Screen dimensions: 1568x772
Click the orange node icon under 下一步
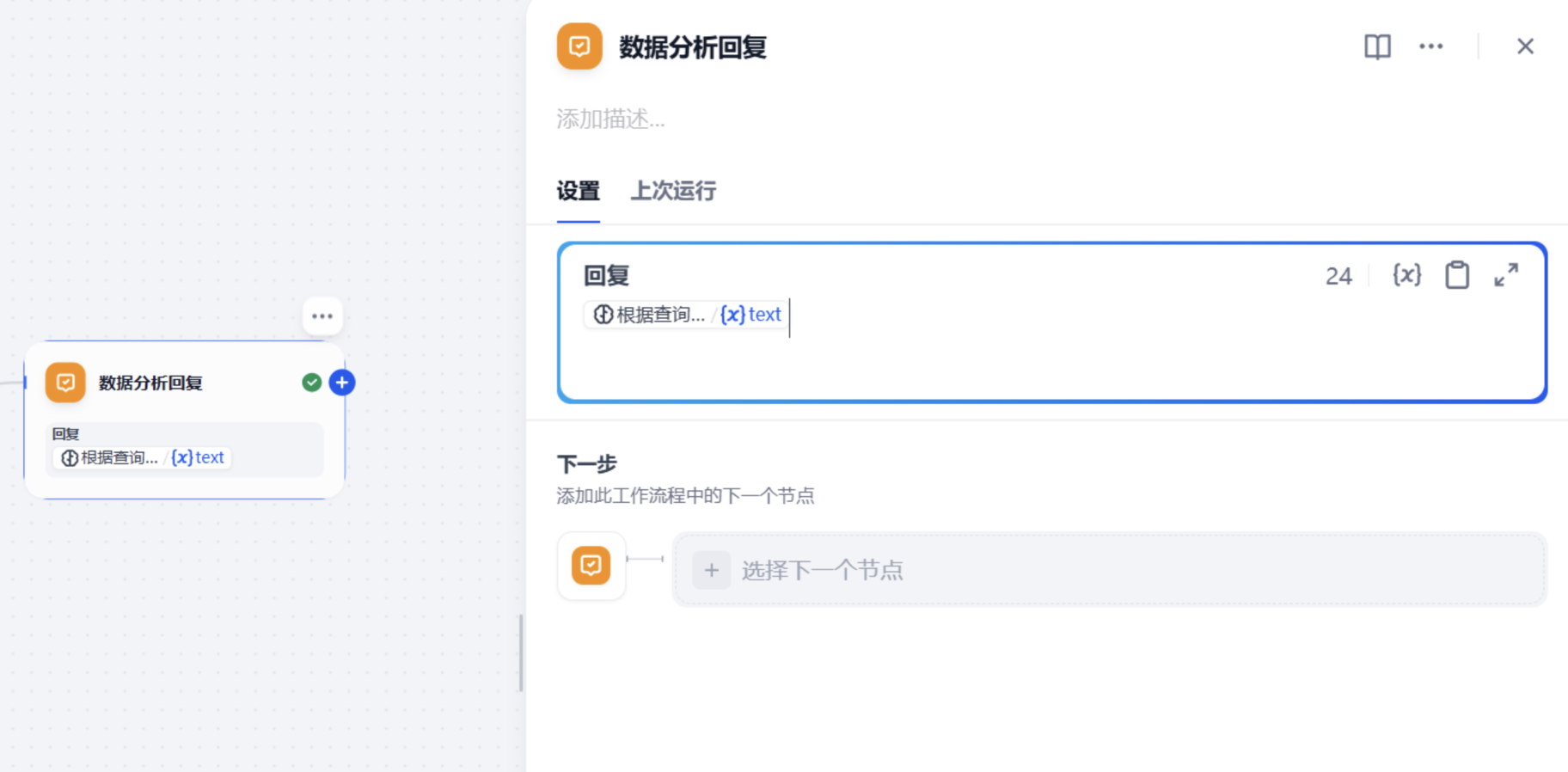[591, 566]
